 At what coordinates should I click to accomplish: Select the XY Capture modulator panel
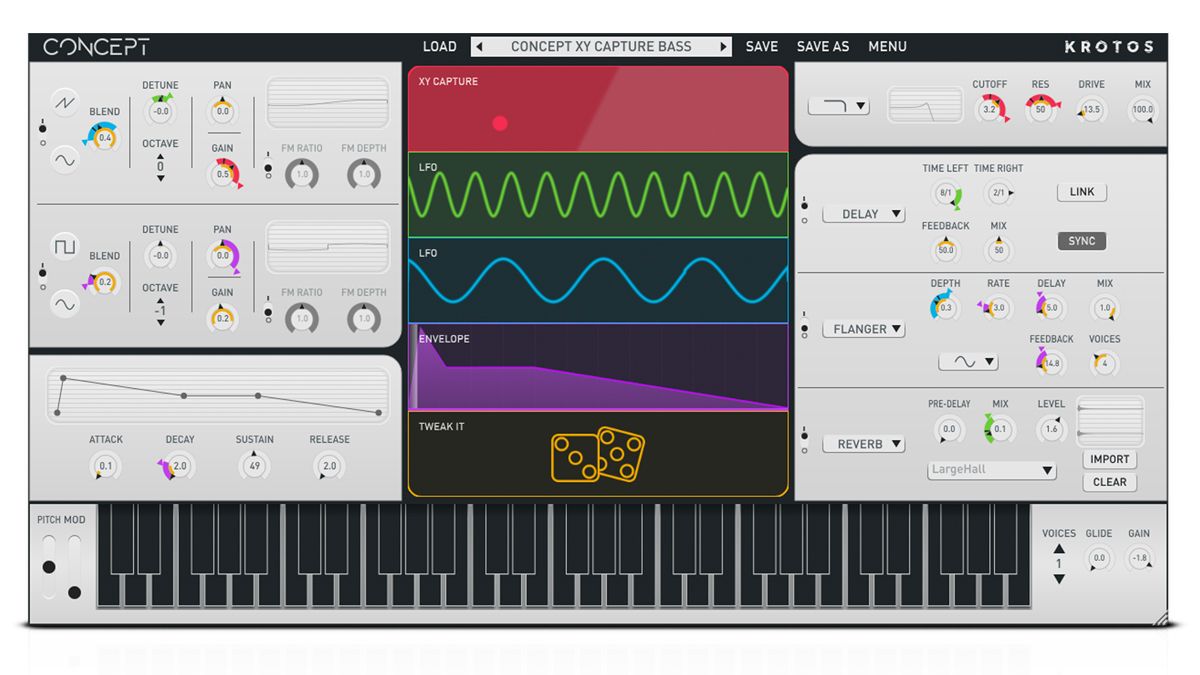[598, 109]
